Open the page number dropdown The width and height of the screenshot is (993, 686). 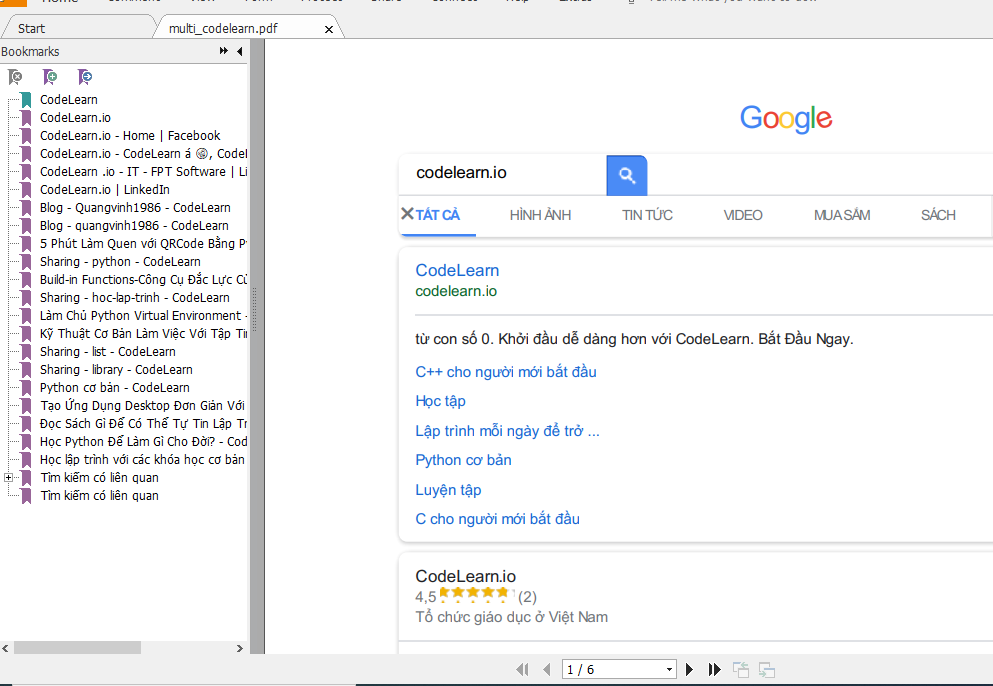(x=669, y=669)
